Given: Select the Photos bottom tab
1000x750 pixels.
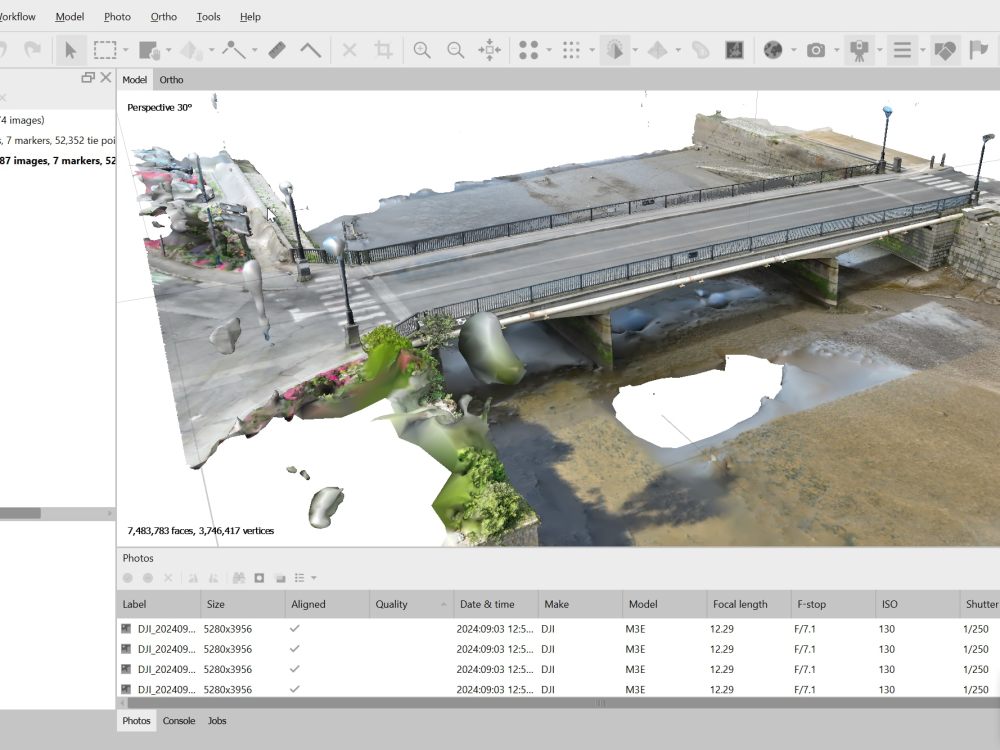Looking at the screenshot, I should click(x=136, y=721).
